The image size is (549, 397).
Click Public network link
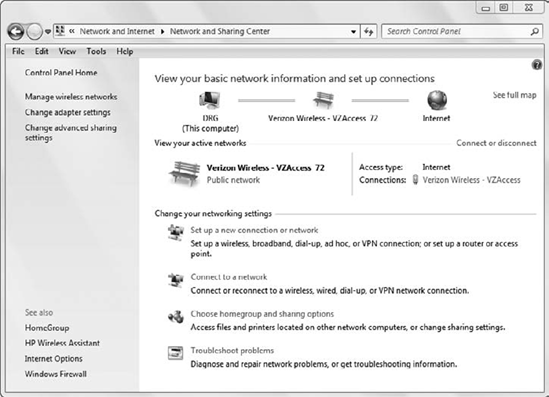233,180
